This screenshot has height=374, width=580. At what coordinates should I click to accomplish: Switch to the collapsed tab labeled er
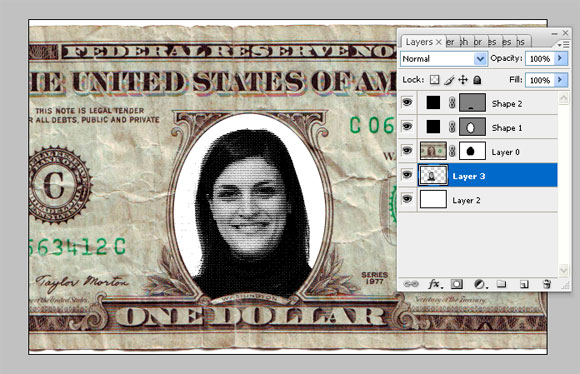click(451, 42)
